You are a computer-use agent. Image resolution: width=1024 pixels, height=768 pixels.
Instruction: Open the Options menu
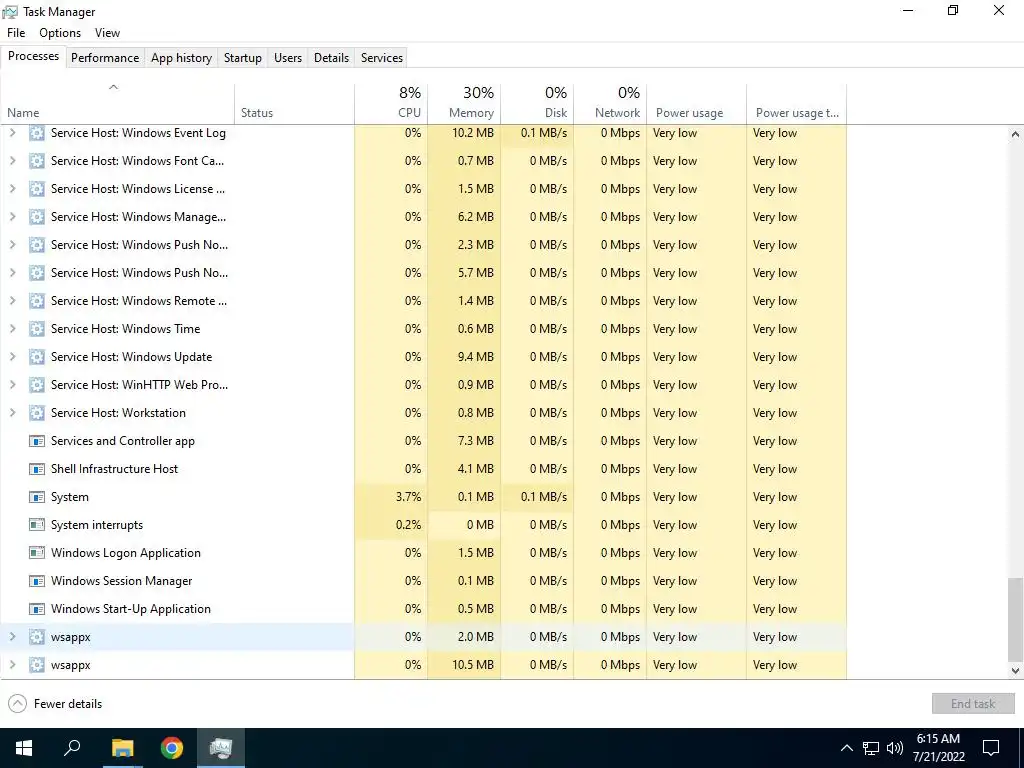coord(60,33)
